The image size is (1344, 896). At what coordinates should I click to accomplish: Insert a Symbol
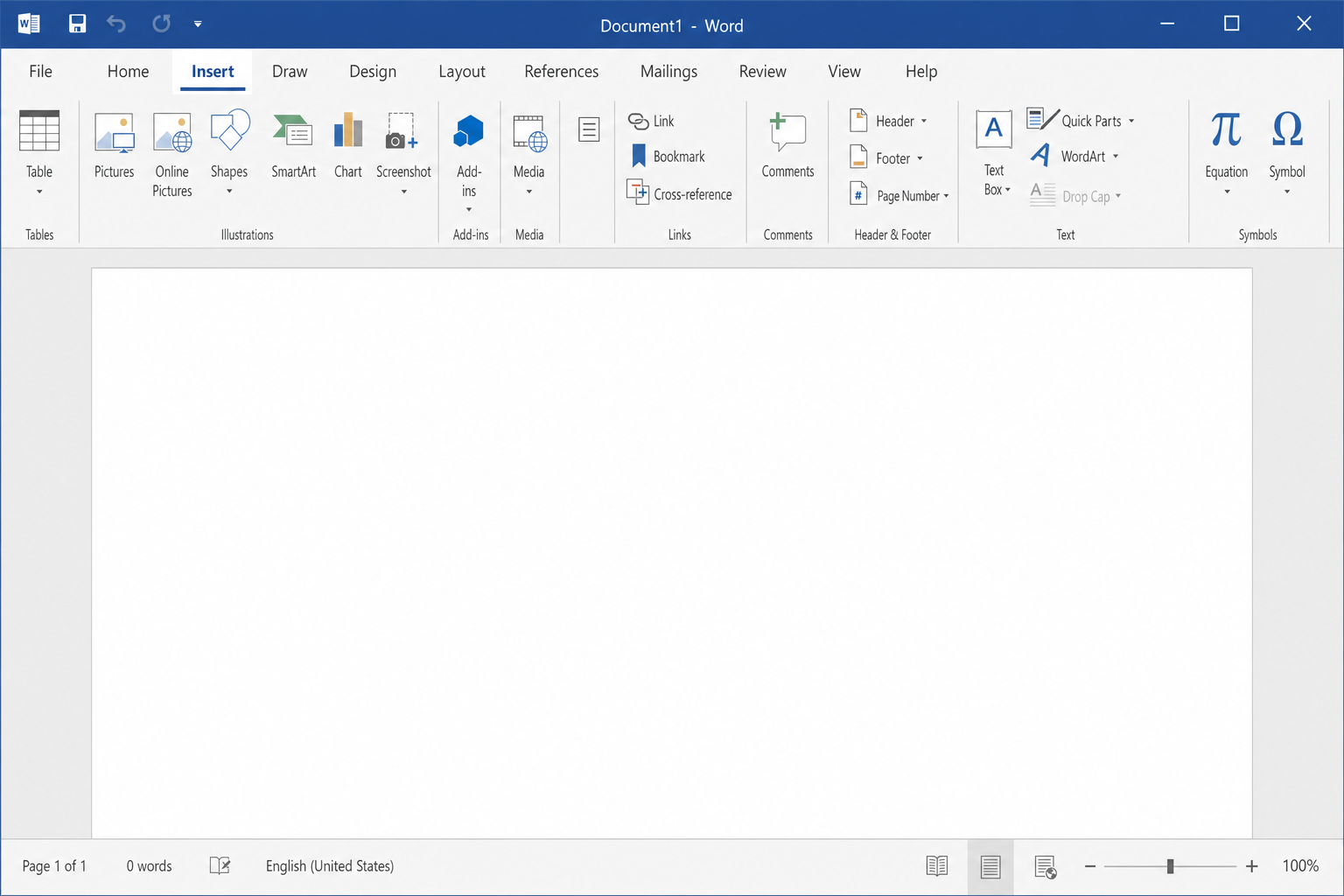tap(1287, 153)
